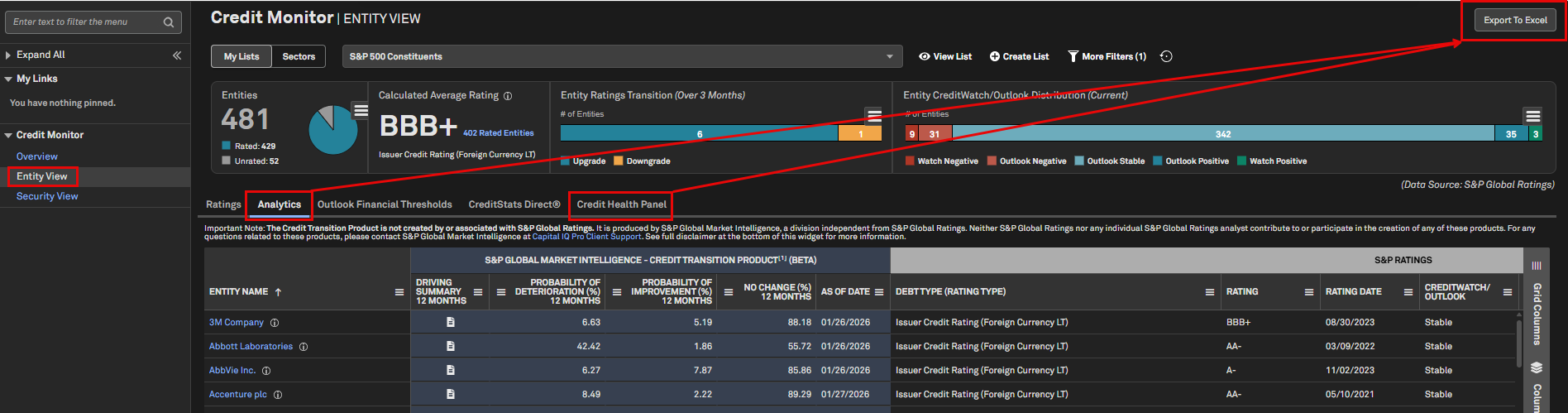
Task: Click the Outlook Positive bar segment 35
Action: coord(1511,133)
